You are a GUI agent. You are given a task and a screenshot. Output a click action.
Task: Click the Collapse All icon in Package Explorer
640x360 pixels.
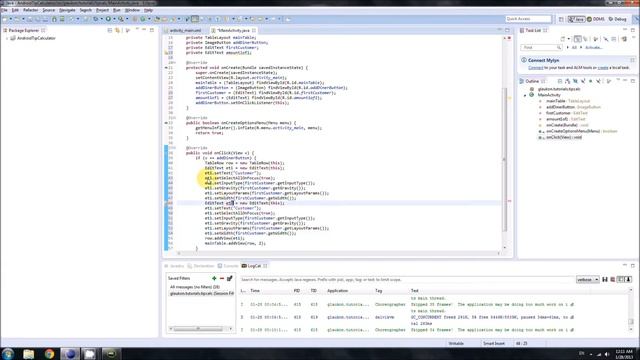(110, 30)
